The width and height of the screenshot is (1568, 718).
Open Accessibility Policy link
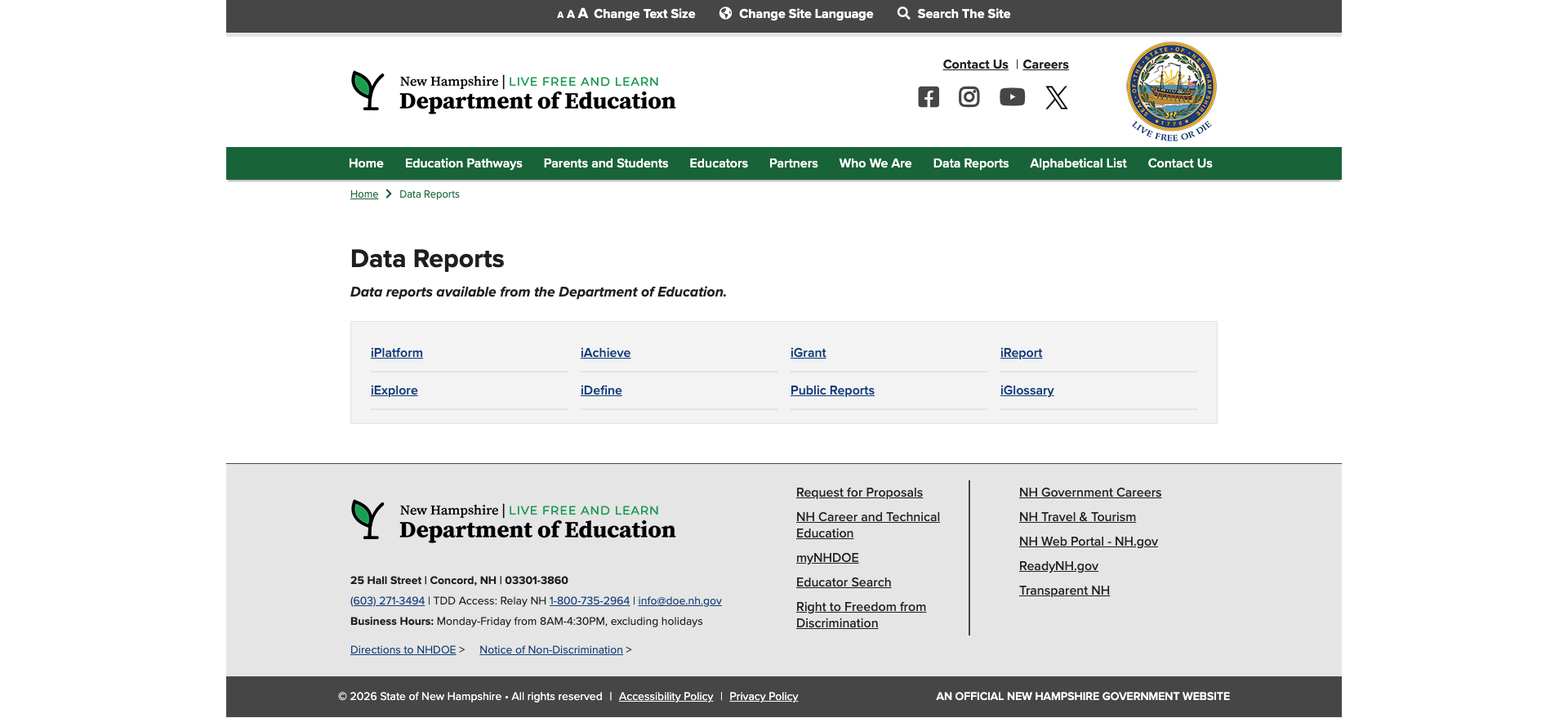point(666,697)
